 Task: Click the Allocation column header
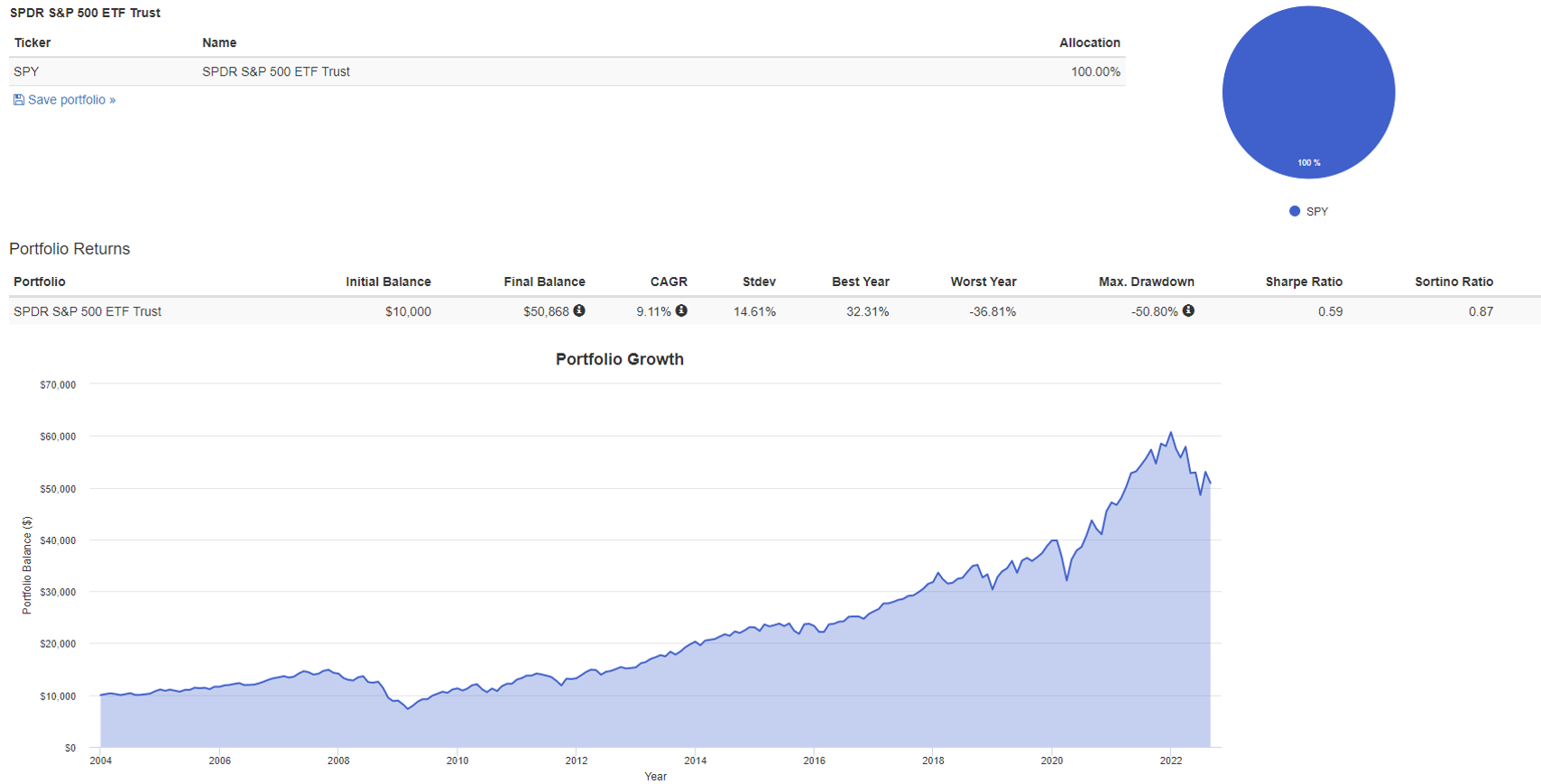(x=1090, y=42)
